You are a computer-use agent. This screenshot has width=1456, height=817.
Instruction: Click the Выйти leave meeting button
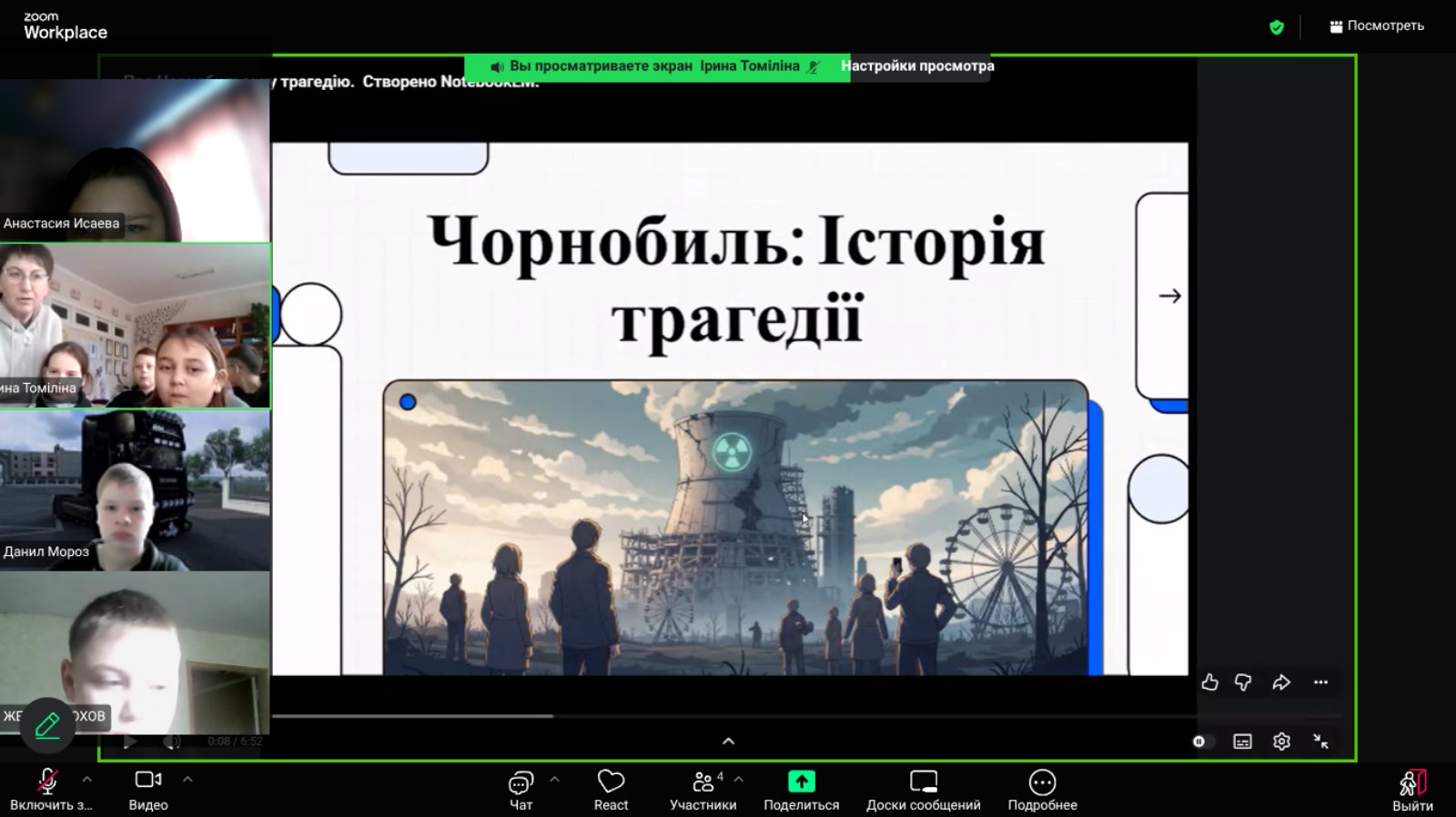tap(1412, 790)
